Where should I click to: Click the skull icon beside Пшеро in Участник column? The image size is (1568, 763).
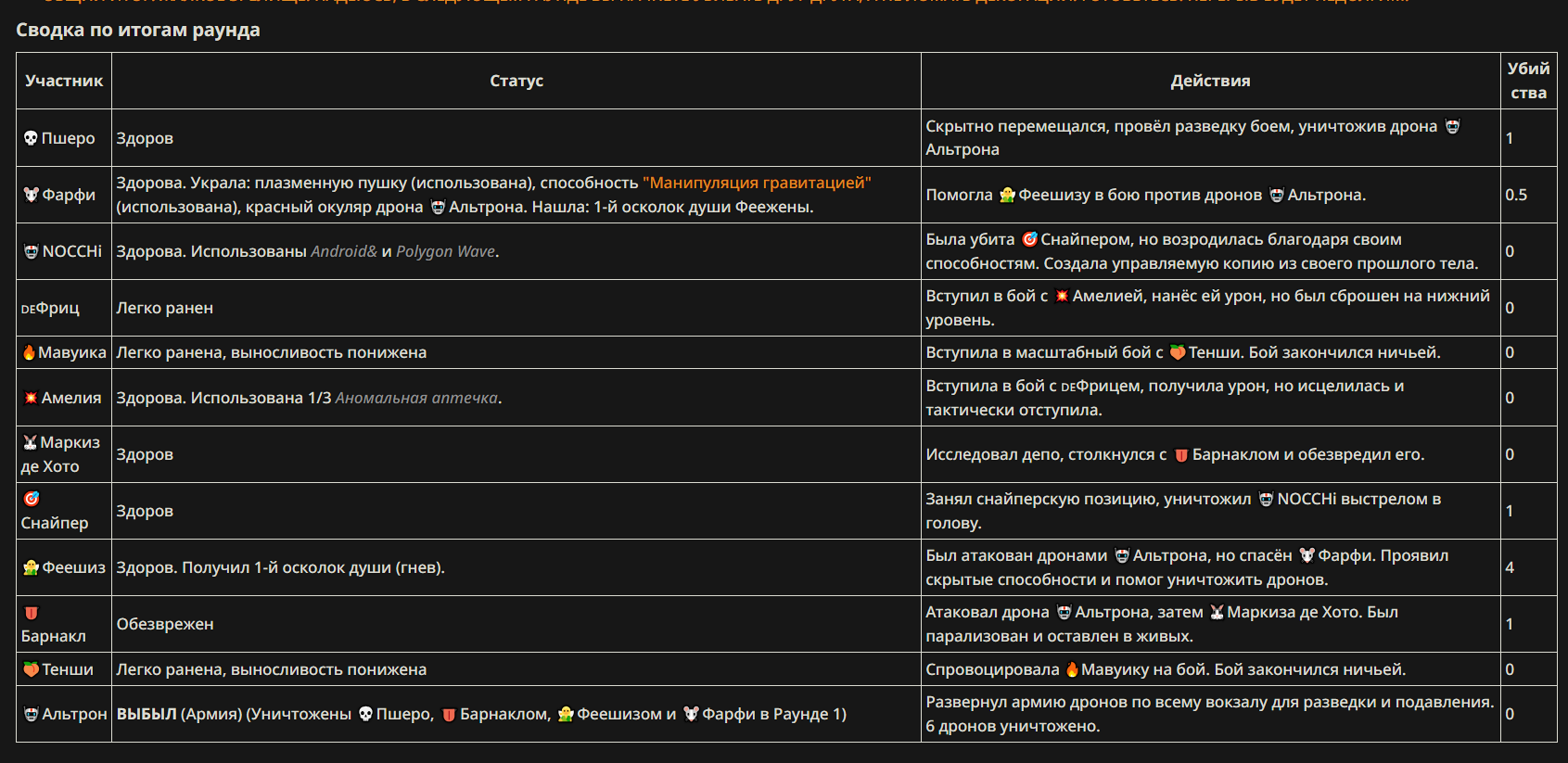[31, 138]
